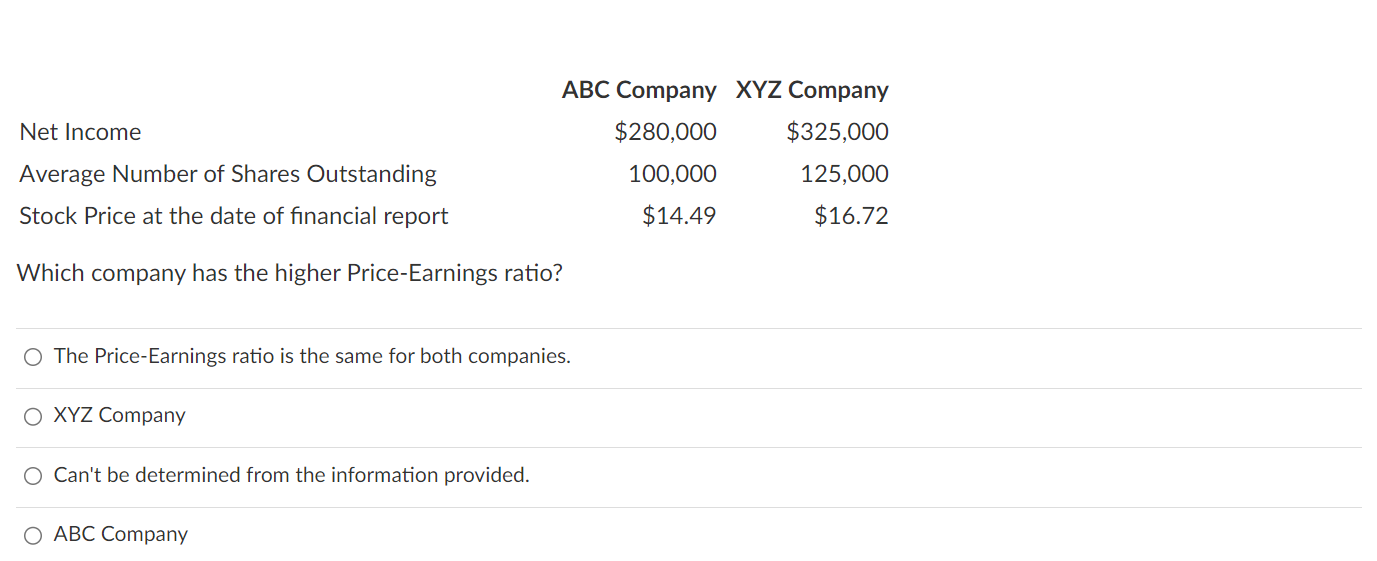
Task: Pick the ABC Company radio button
Action: 34,535
